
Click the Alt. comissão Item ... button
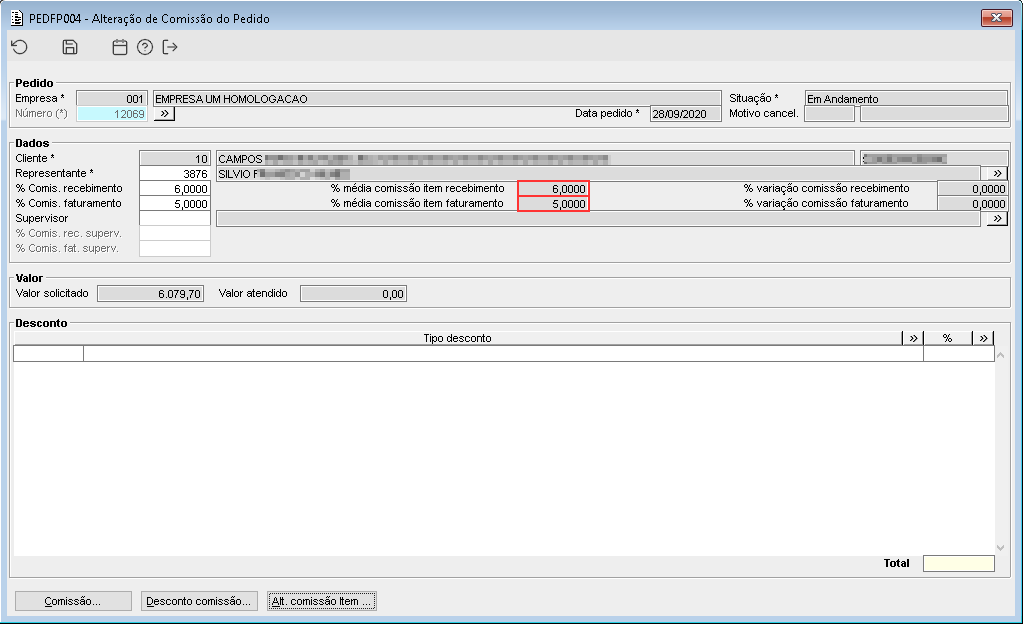click(322, 601)
